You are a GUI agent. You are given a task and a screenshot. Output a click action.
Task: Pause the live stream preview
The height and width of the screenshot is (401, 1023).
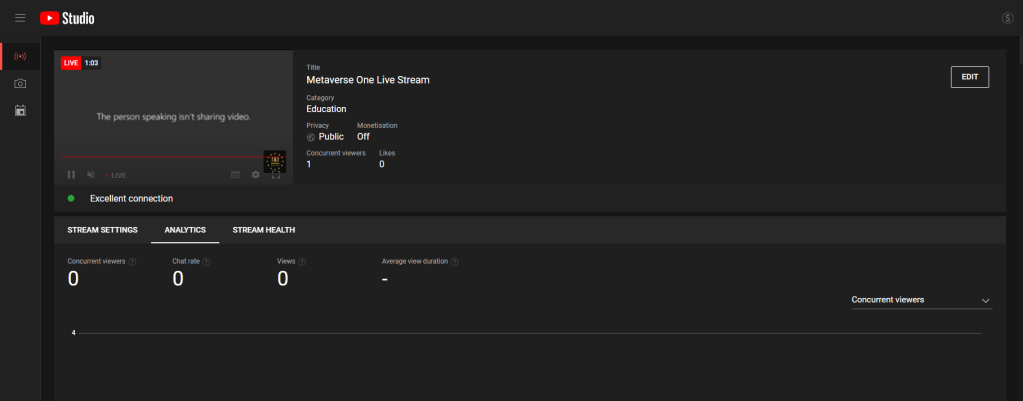pos(71,174)
